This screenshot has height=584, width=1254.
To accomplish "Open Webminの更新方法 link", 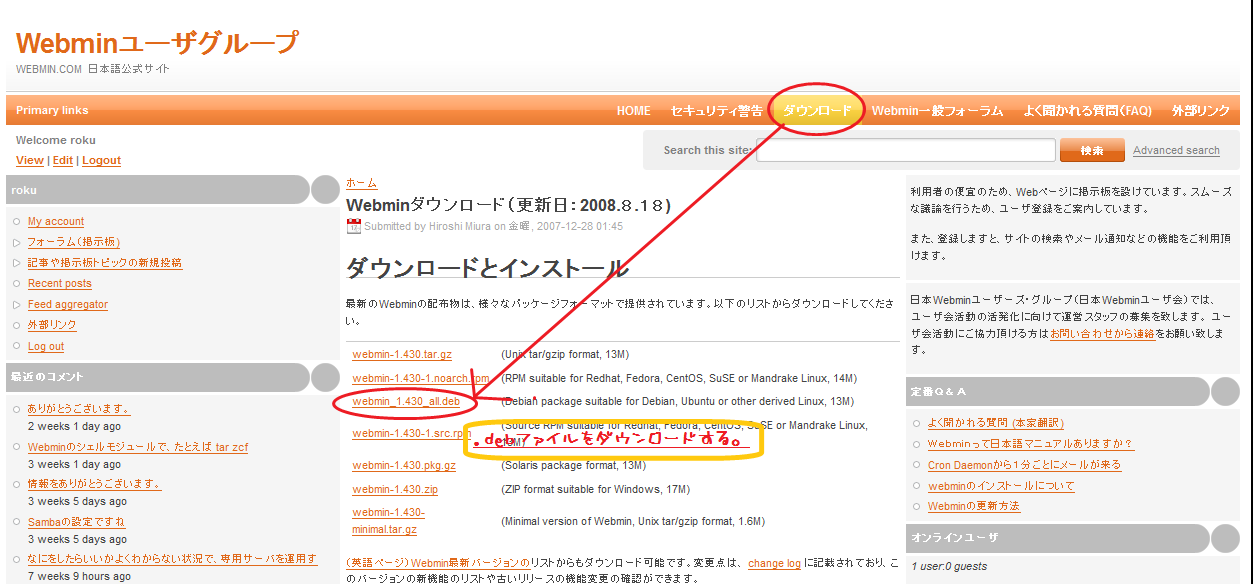I will 974,507.
